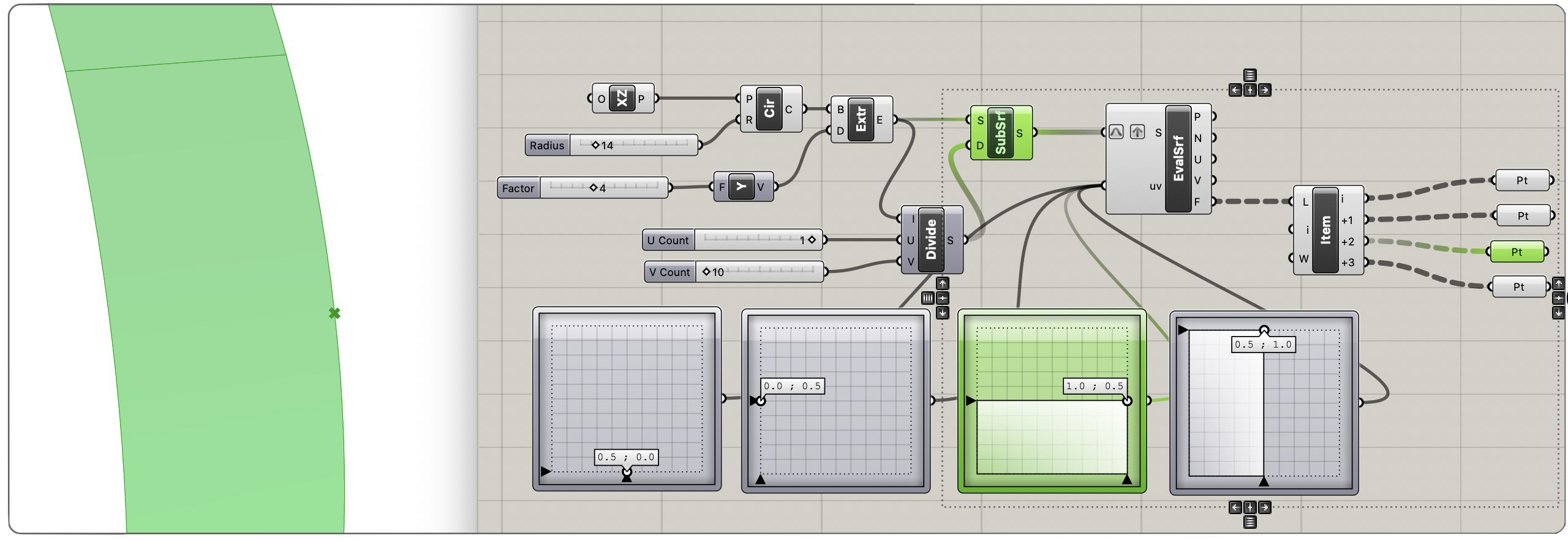Click the reparameterize icon on EvalSrf
This screenshot has height=541, width=1568.
pyautogui.click(x=1116, y=132)
